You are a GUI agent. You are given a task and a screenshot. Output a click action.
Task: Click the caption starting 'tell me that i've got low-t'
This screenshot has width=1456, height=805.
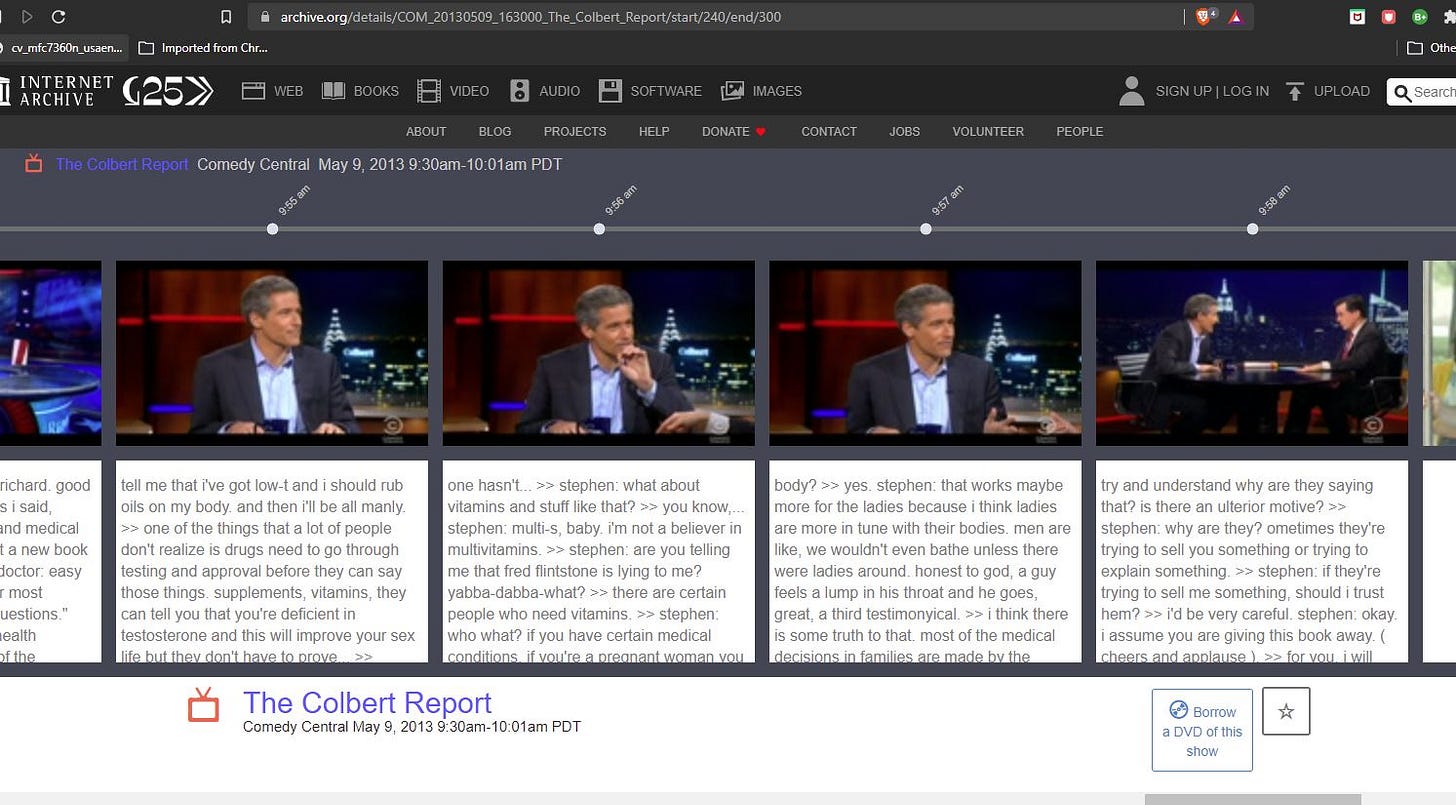(x=272, y=561)
